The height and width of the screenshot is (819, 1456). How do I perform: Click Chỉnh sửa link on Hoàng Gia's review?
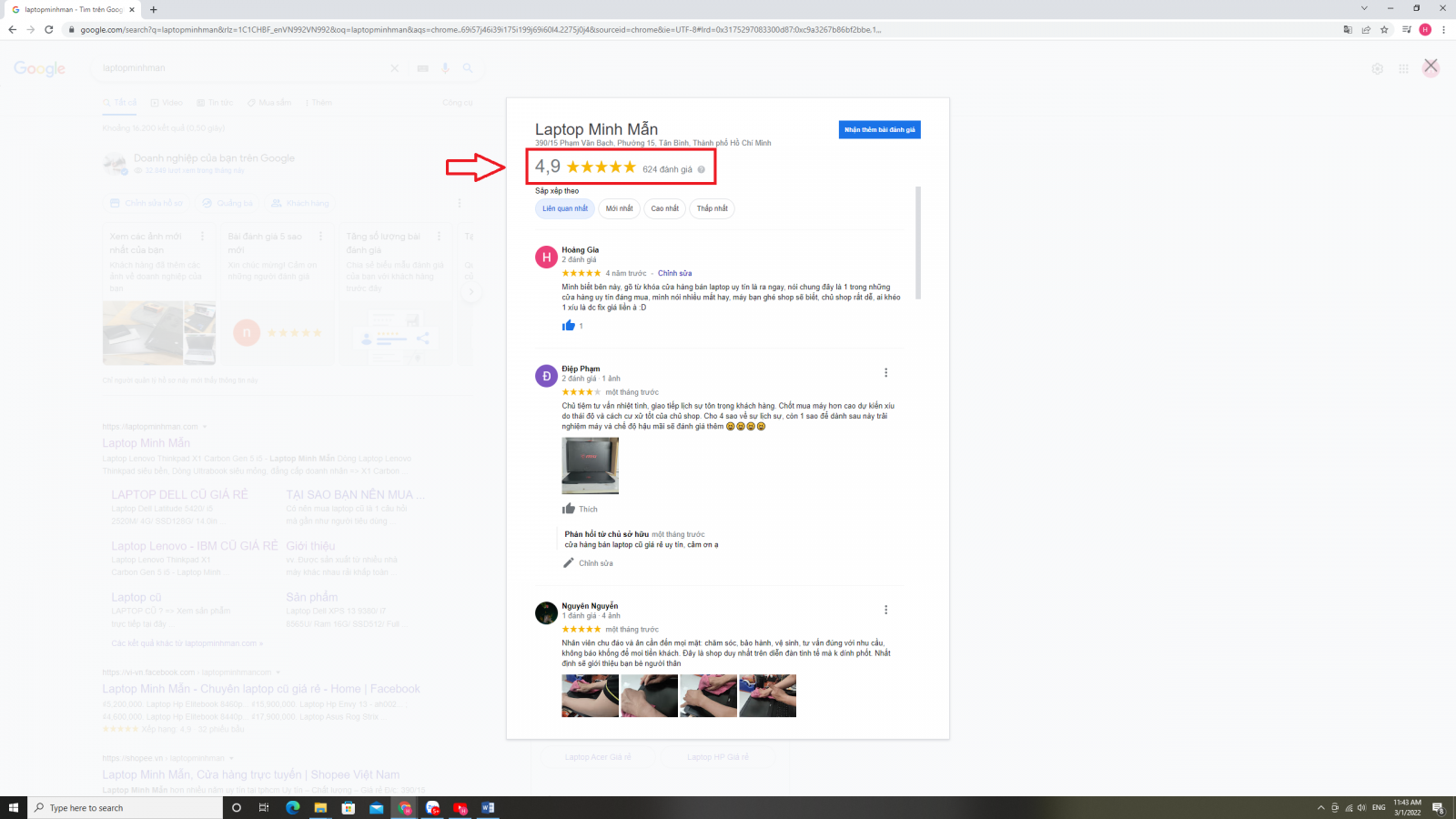pyautogui.click(x=674, y=273)
